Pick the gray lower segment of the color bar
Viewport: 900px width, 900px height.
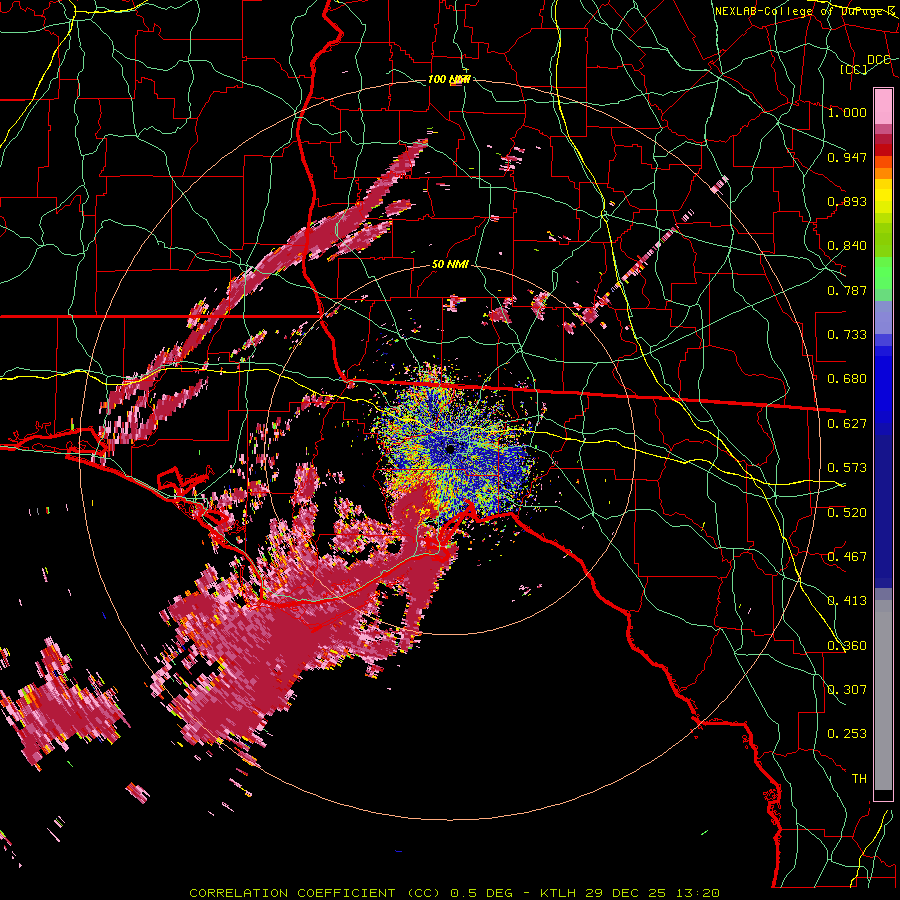click(x=883, y=695)
